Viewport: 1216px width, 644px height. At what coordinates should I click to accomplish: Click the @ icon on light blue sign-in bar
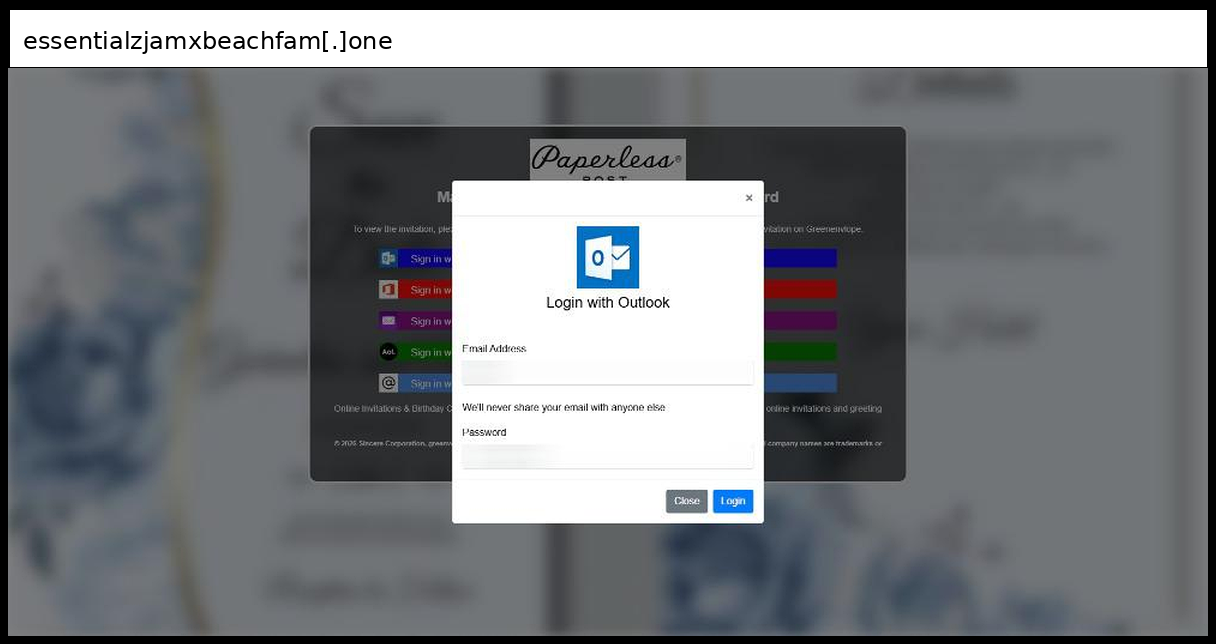[x=389, y=383]
